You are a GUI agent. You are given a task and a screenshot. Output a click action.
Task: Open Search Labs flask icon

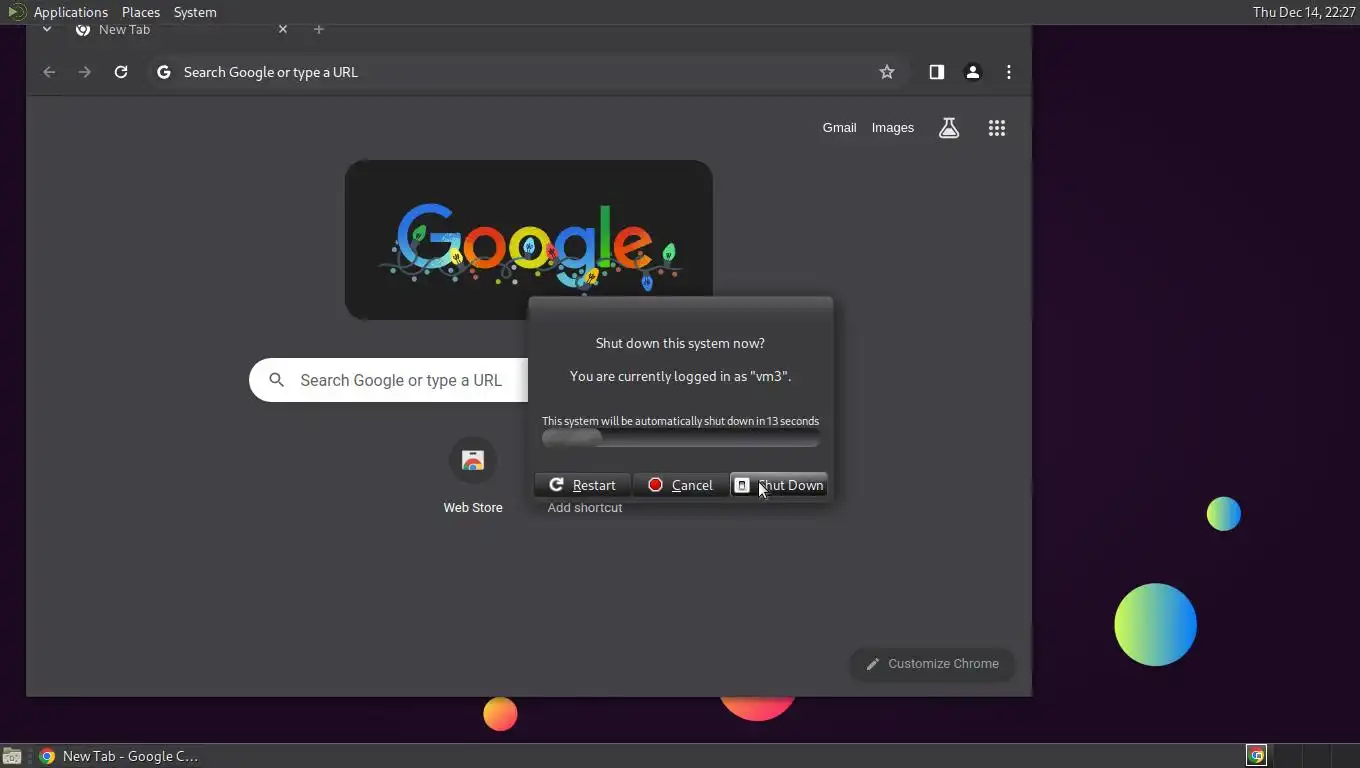949,128
